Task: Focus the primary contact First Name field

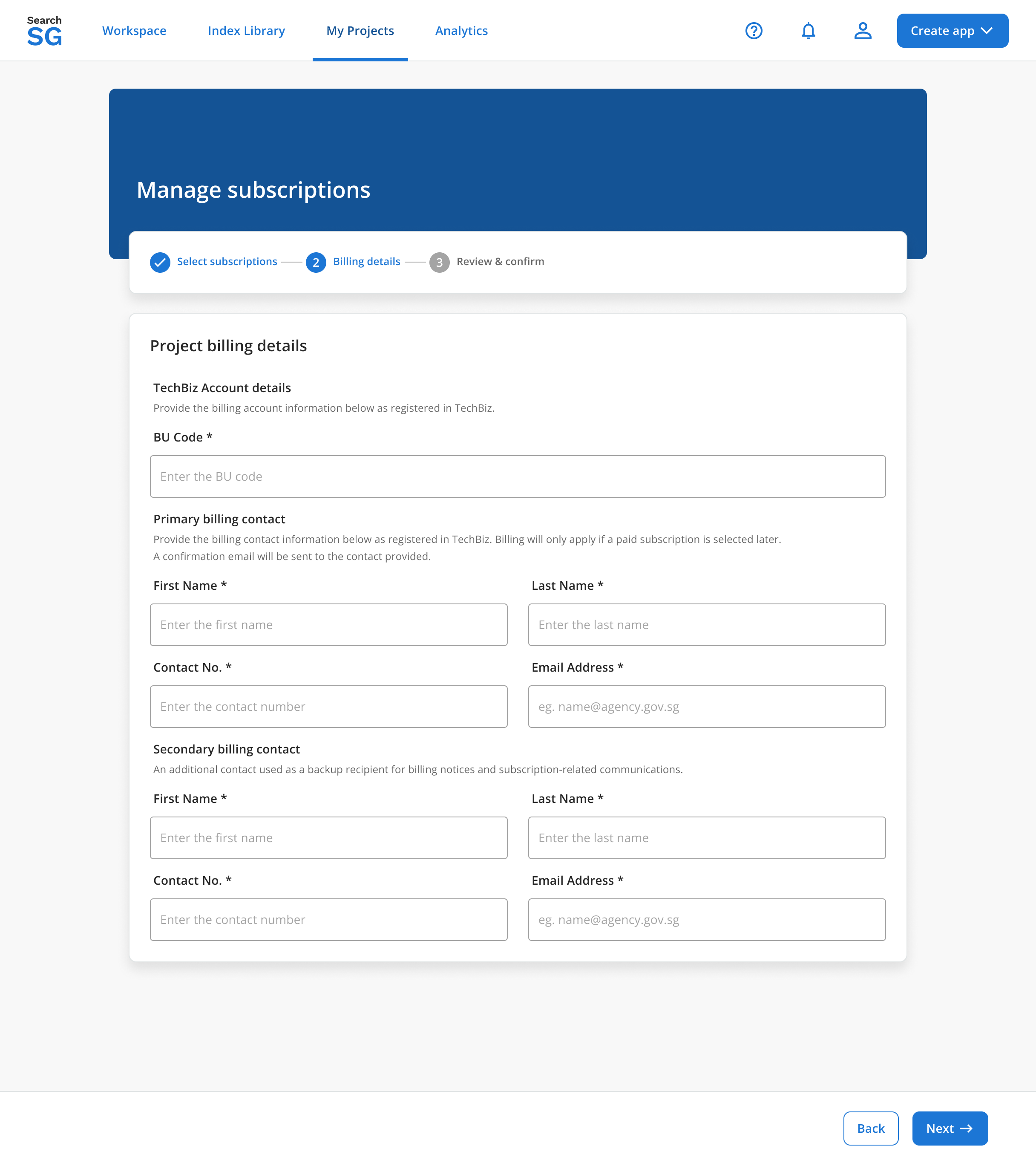Action: click(328, 625)
